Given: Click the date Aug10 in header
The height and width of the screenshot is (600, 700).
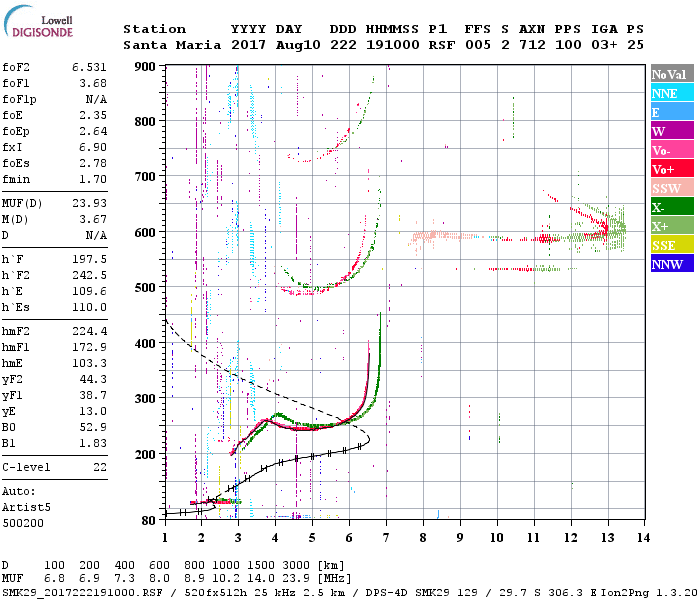Looking at the screenshot, I should [x=298, y=45].
